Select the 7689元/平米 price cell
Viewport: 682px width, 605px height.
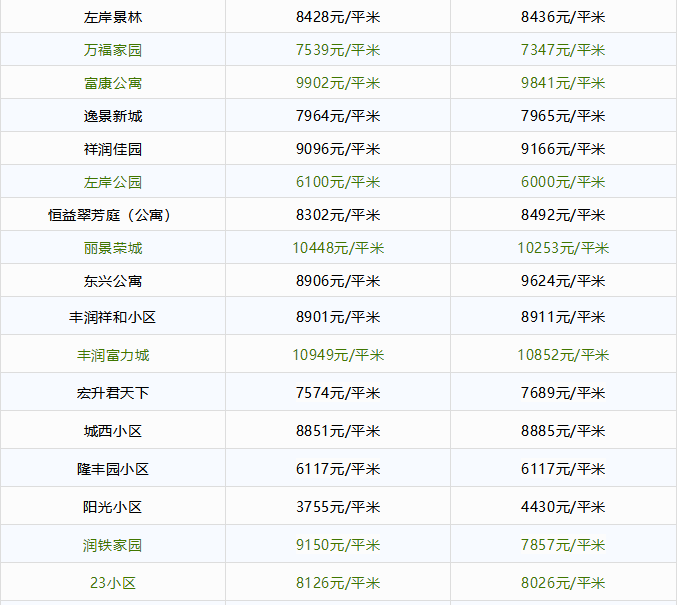point(563,393)
